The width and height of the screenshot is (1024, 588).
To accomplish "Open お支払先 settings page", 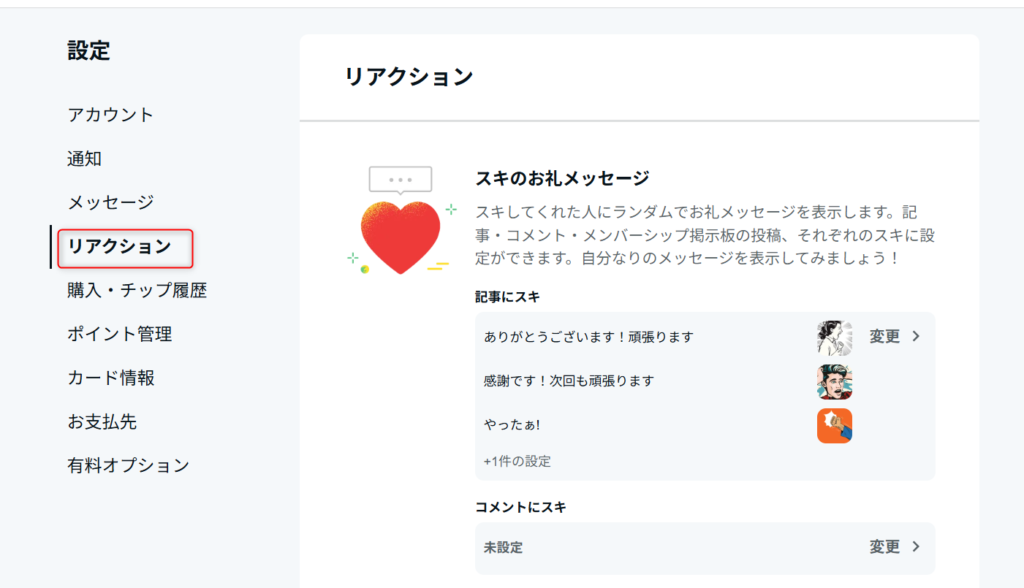I will (102, 422).
